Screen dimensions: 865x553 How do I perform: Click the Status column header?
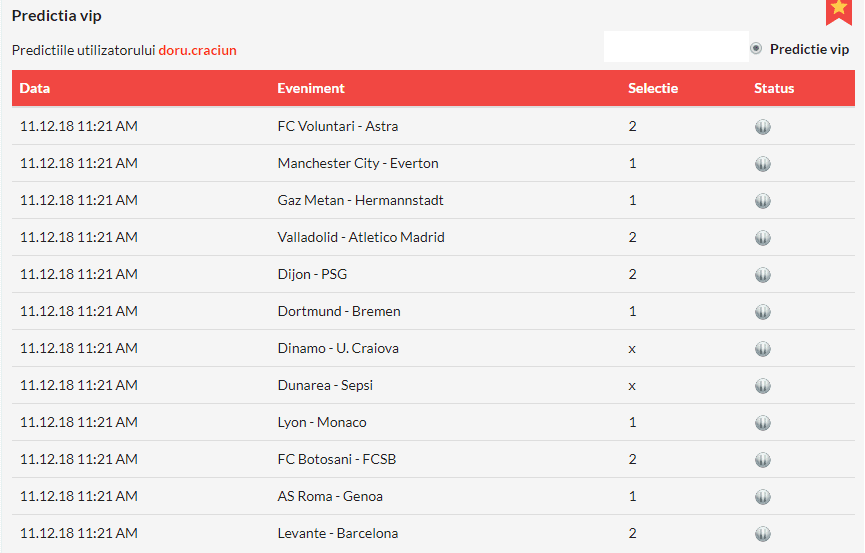pyautogui.click(x=774, y=88)
